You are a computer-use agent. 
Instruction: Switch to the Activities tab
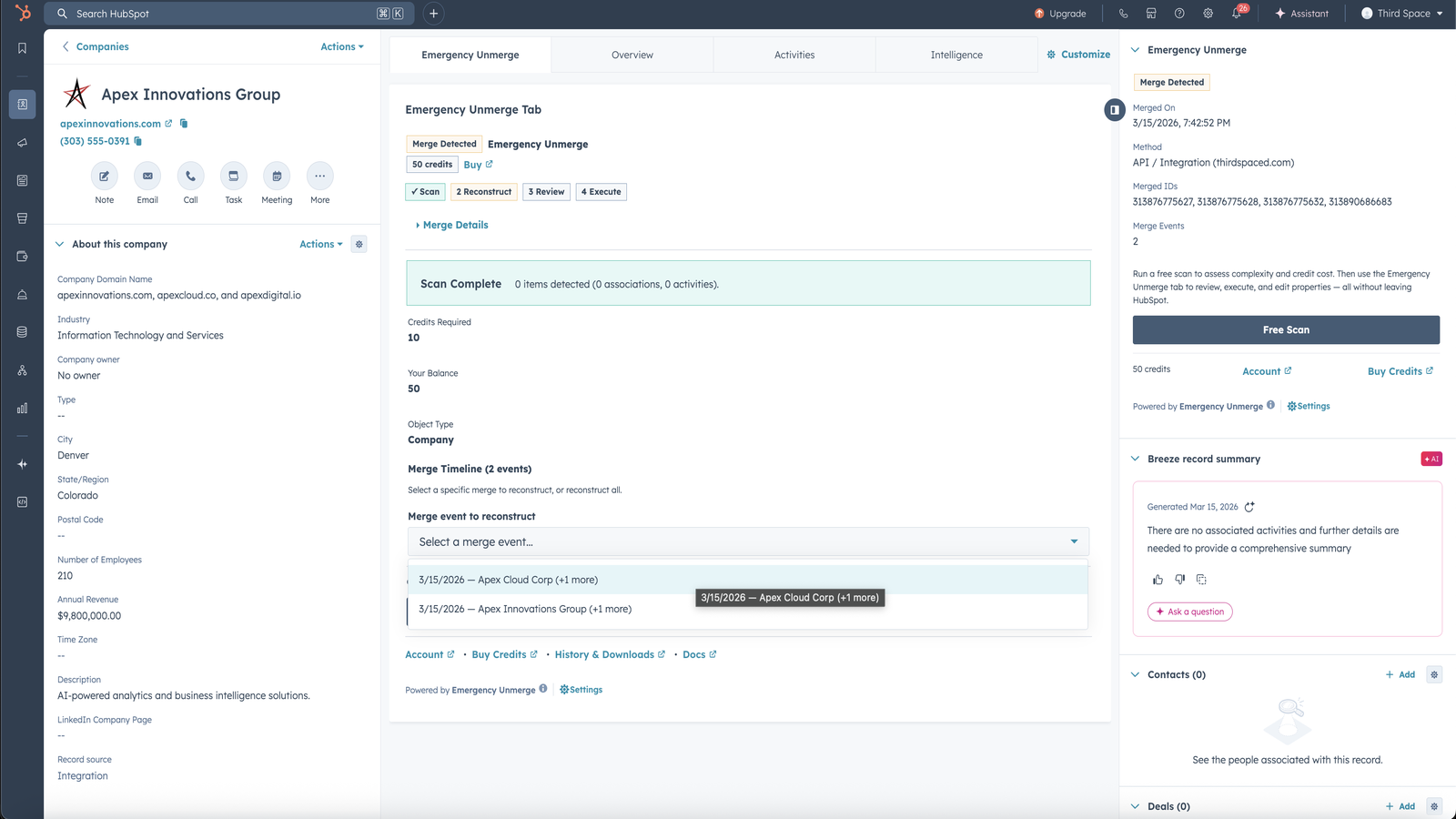(794, 55)
